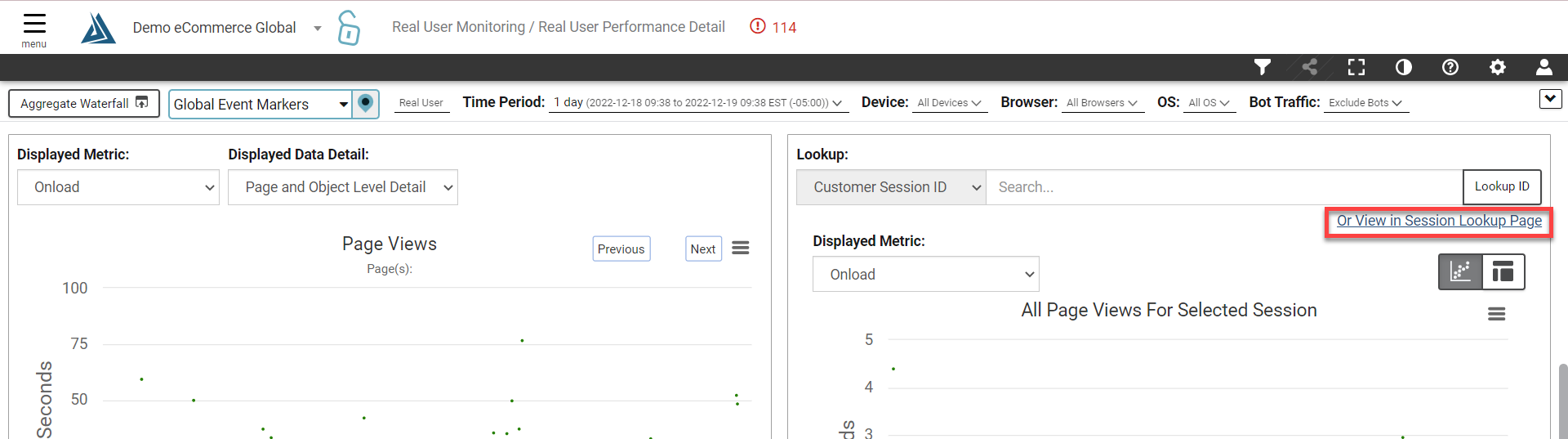The width and height of the screenshot is (1568, 439).
Task: Click the page vertical scrollbar
Action: pyautogui.click(x=1562, y=401)
